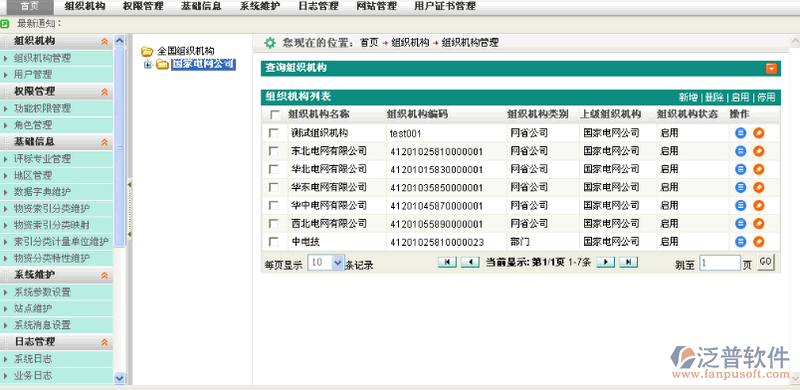Jump to the first page arrow
The height and width of the screenshot is (390, 800).
click(447, 262)
